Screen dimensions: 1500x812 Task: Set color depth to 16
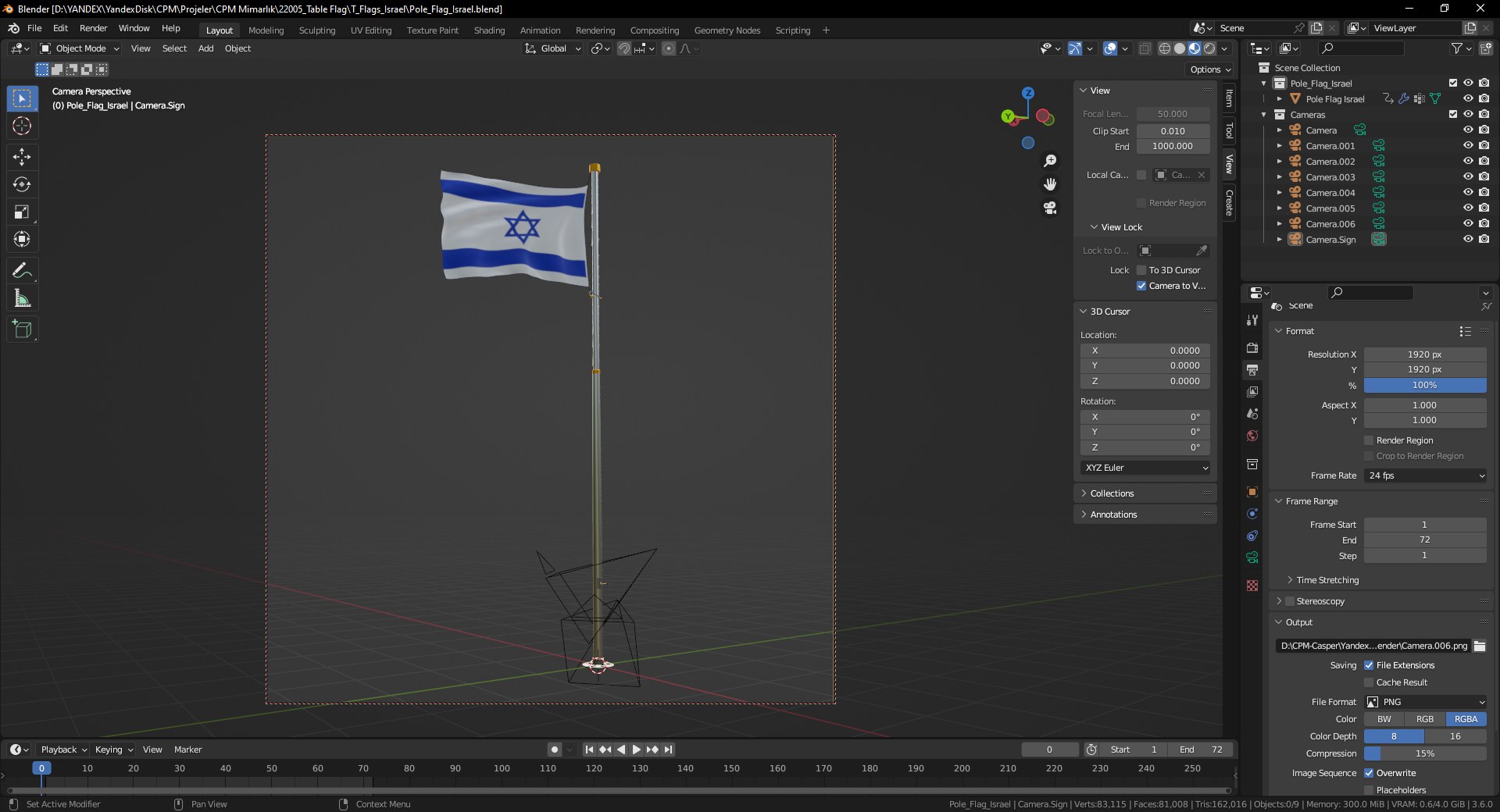pyautogui.click(x=1455, y=736)
